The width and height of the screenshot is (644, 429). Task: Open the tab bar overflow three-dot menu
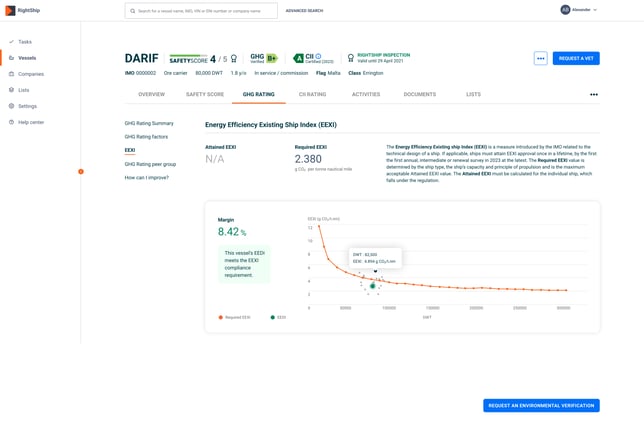(594, 94)
